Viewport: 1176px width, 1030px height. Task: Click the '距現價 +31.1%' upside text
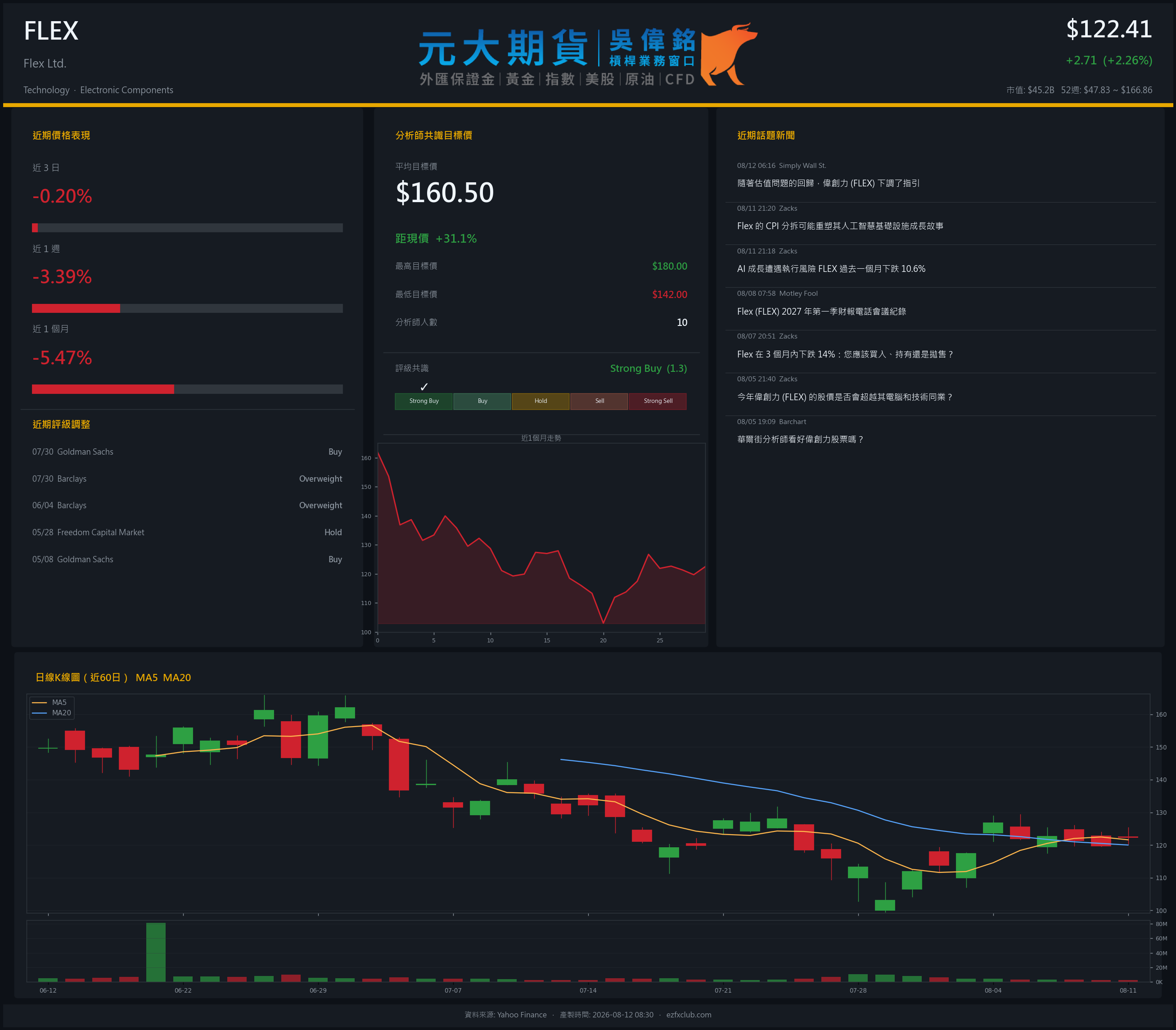(x=436, y=239)
